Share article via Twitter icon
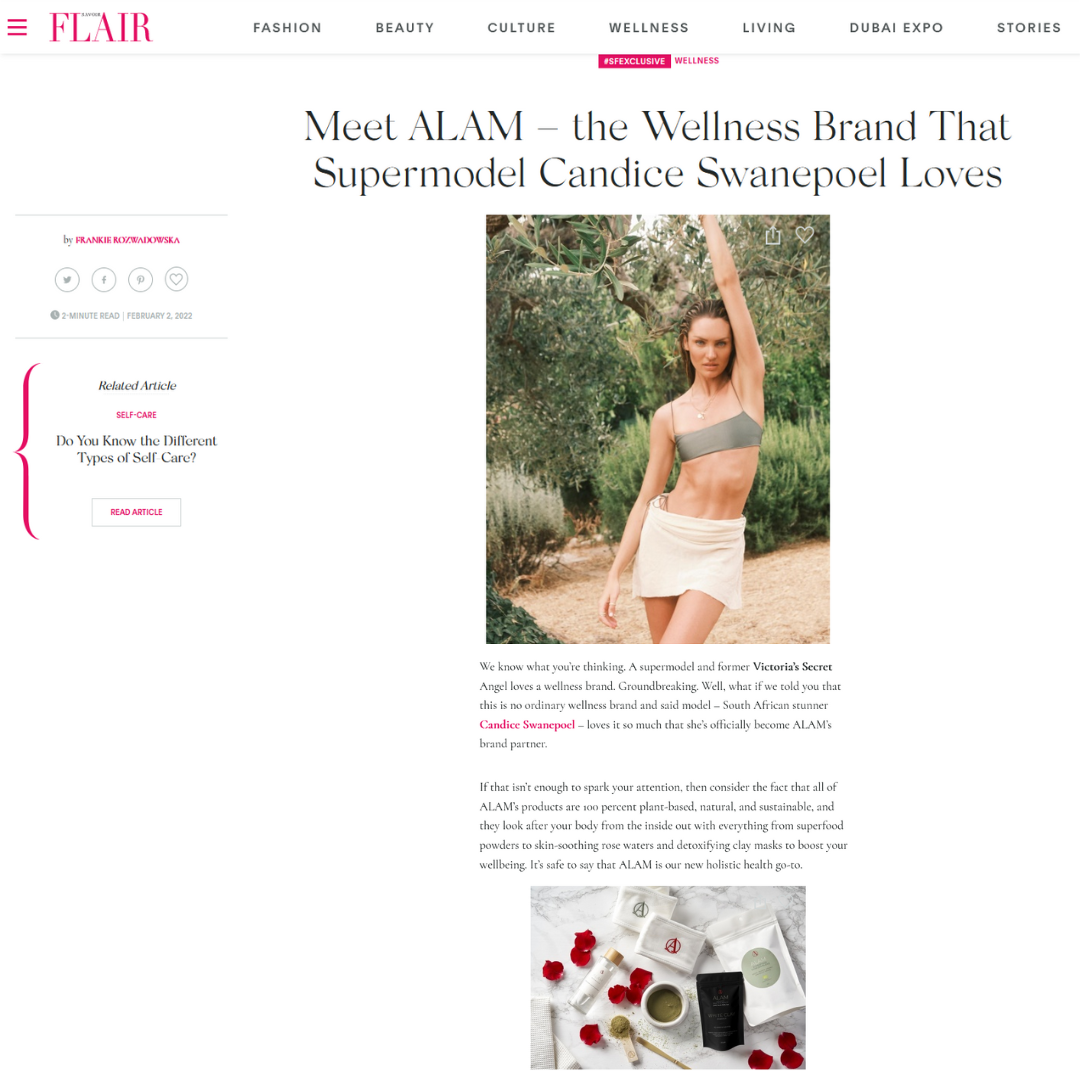Viewport: 1080px width, 1080px height. [x=68, y=280]
